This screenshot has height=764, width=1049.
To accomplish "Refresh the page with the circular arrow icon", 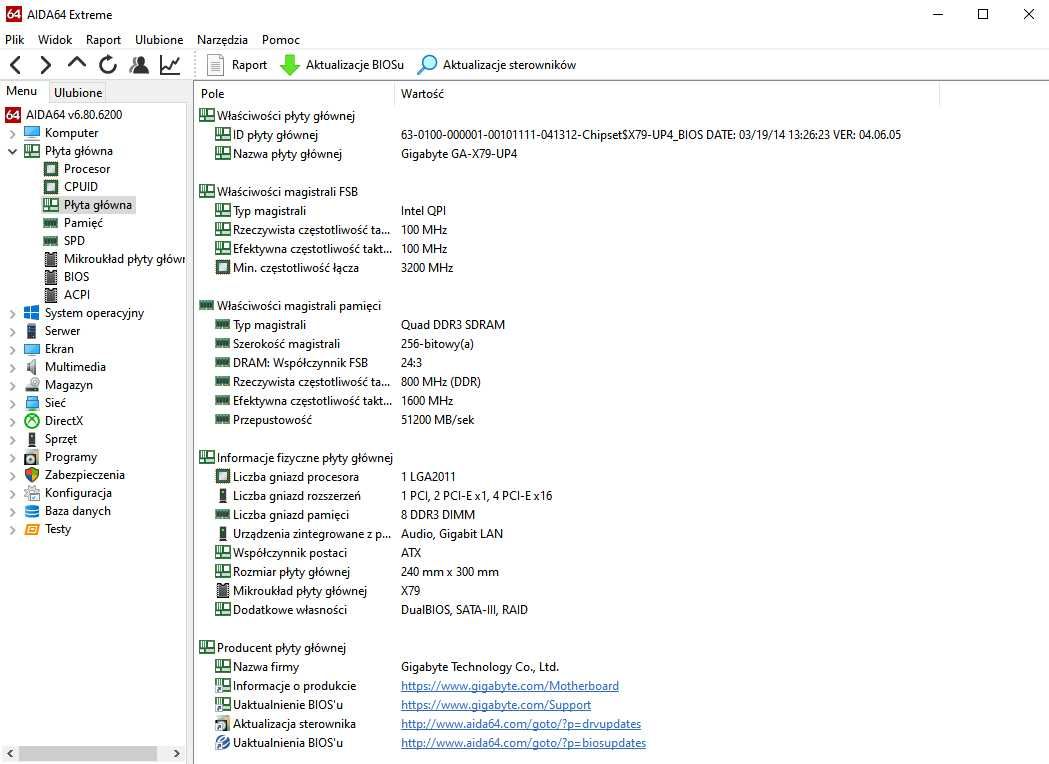I will [108, 65].
